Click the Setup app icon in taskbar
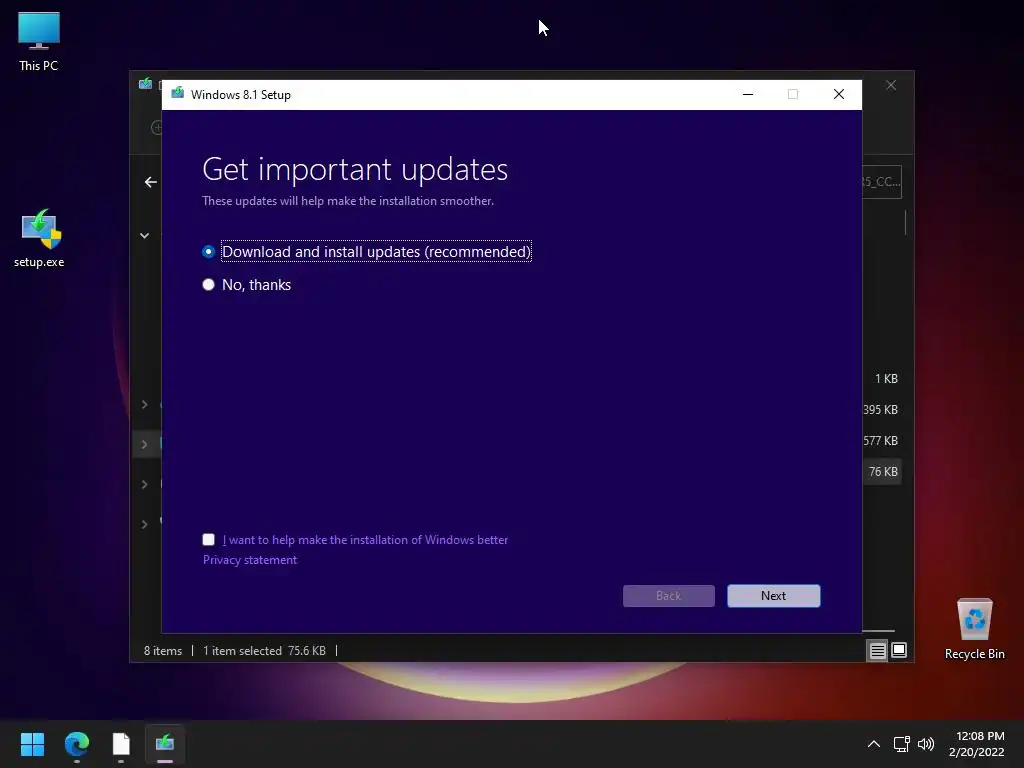 point(165,744)
